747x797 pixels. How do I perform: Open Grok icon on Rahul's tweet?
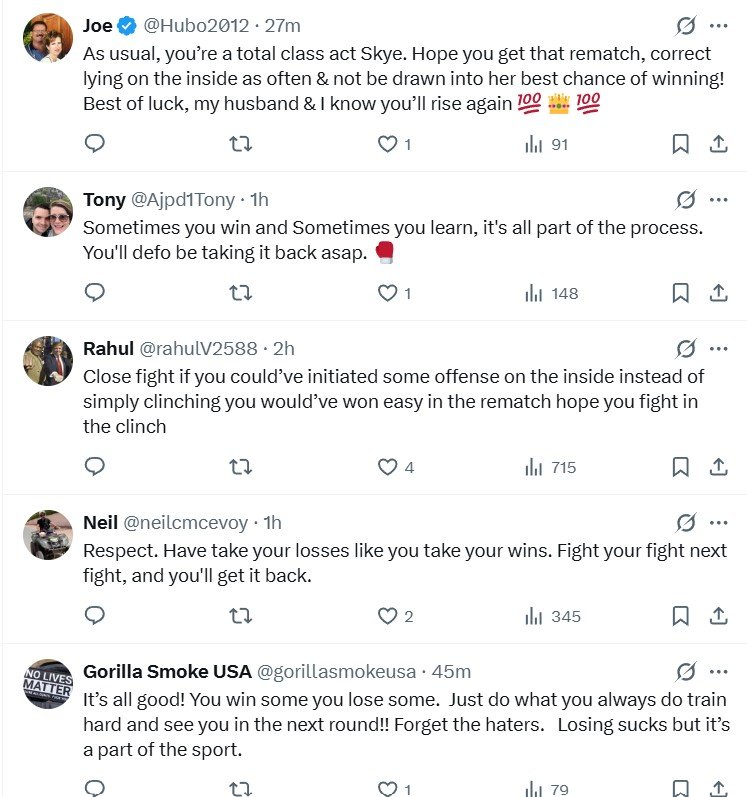[686, 348]
